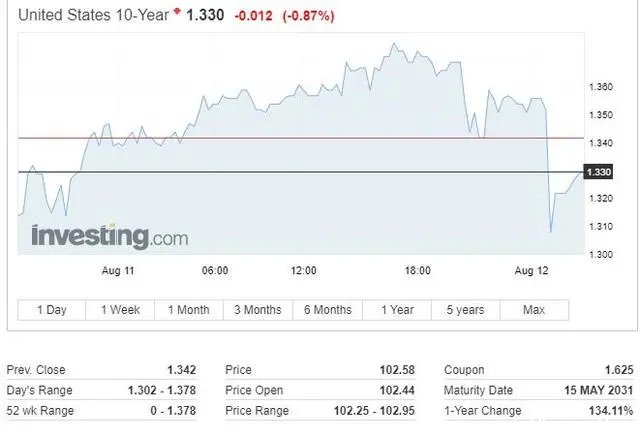The height and width of the screenshot is (437, 640).
Task: Click the red down-arrow price indicator icon
Action: (177, 11)
